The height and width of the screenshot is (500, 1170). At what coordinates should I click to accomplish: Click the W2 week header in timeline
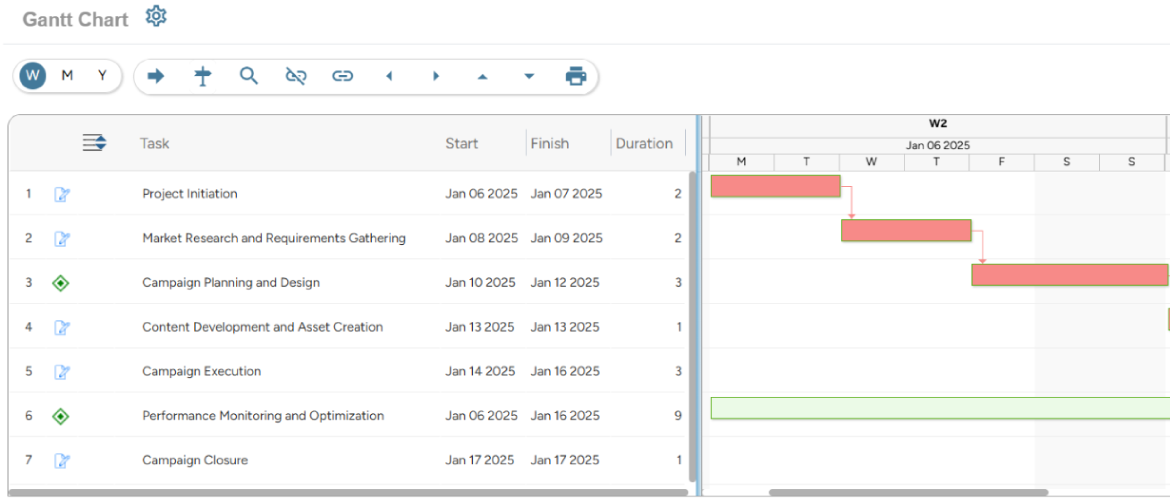tap(938, 124)
